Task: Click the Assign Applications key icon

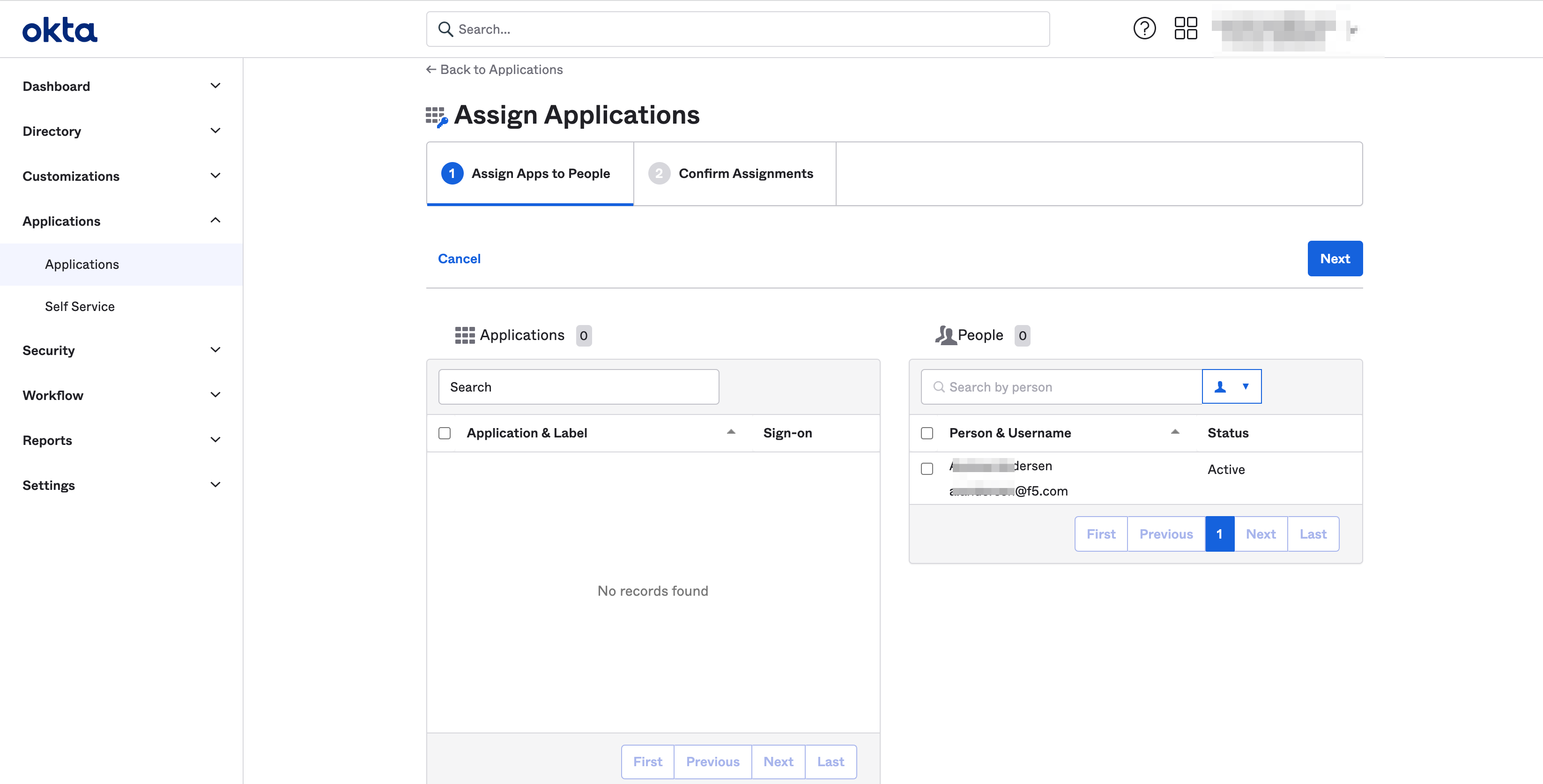Action: pos(436,114)
